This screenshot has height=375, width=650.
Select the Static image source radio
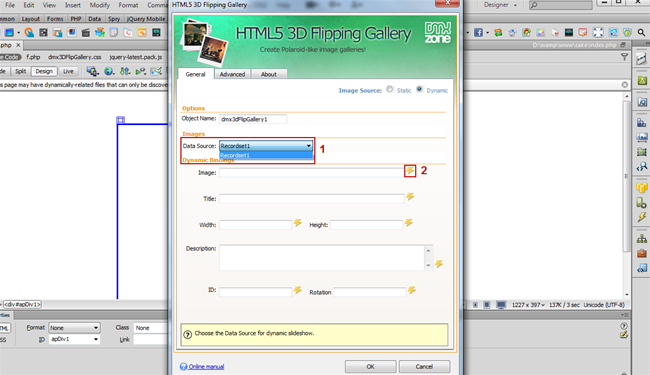(390, 89)
